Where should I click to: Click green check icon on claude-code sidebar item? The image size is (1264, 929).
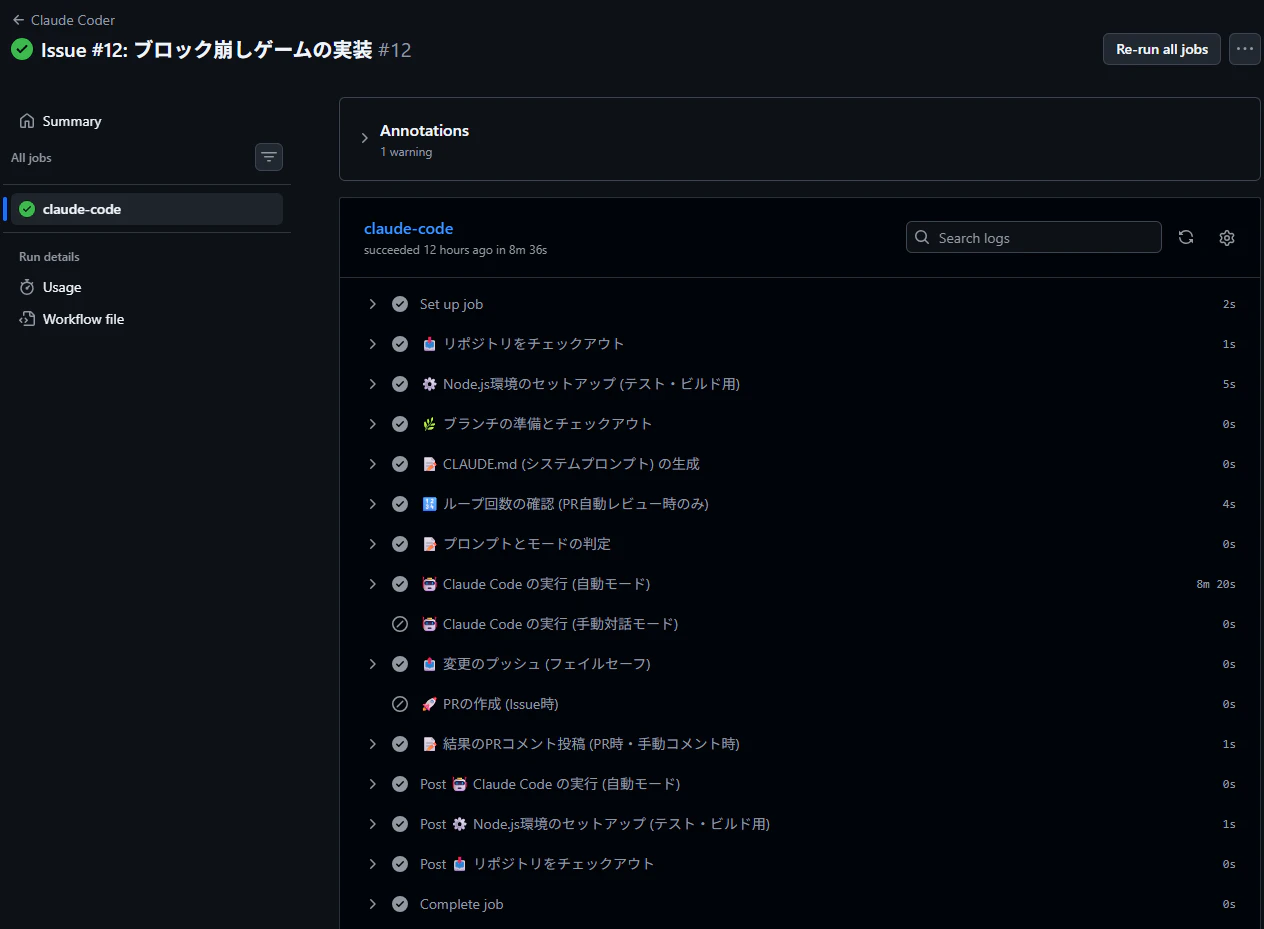tap(27, 209)
